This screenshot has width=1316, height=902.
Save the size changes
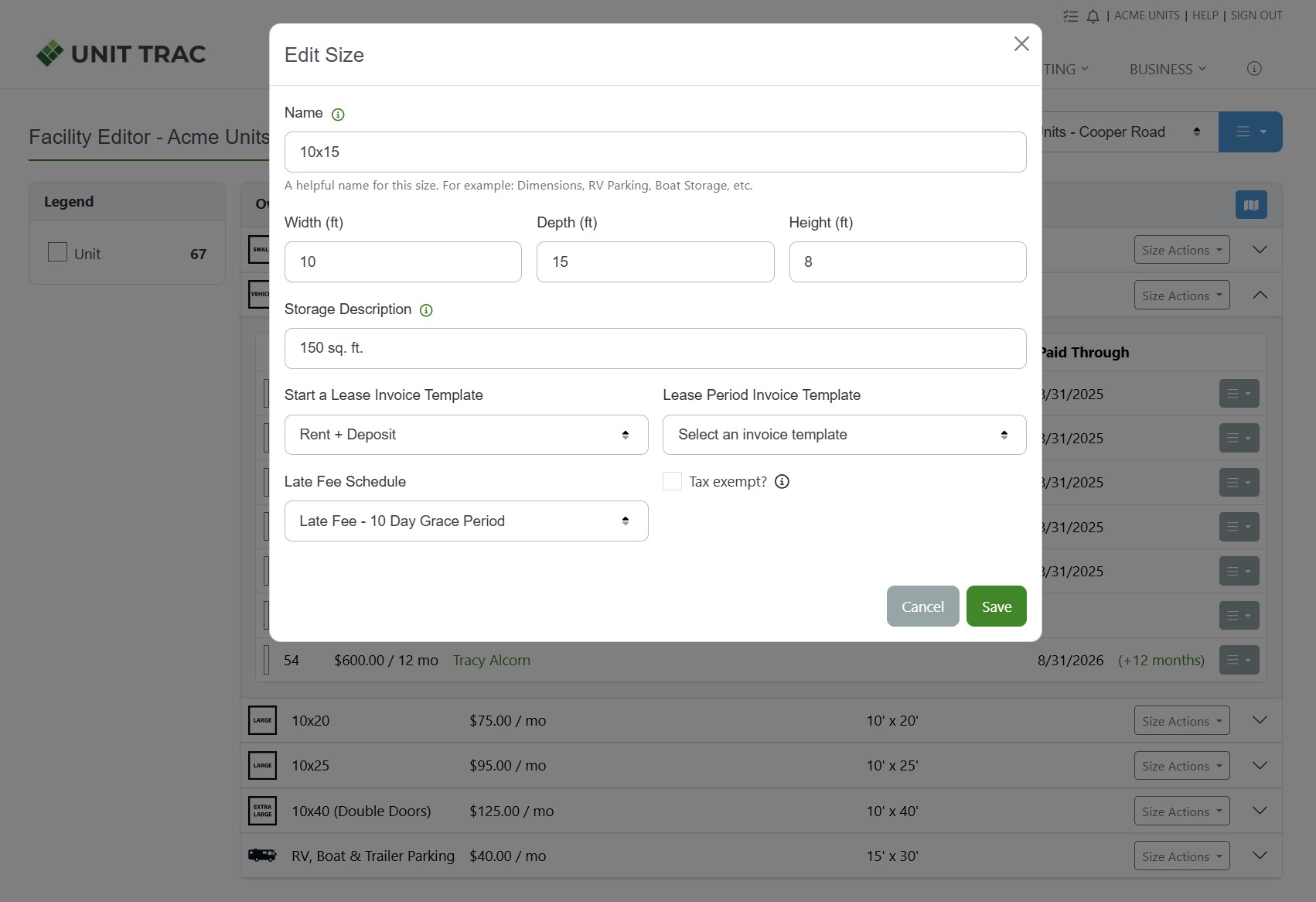point(996,606)
